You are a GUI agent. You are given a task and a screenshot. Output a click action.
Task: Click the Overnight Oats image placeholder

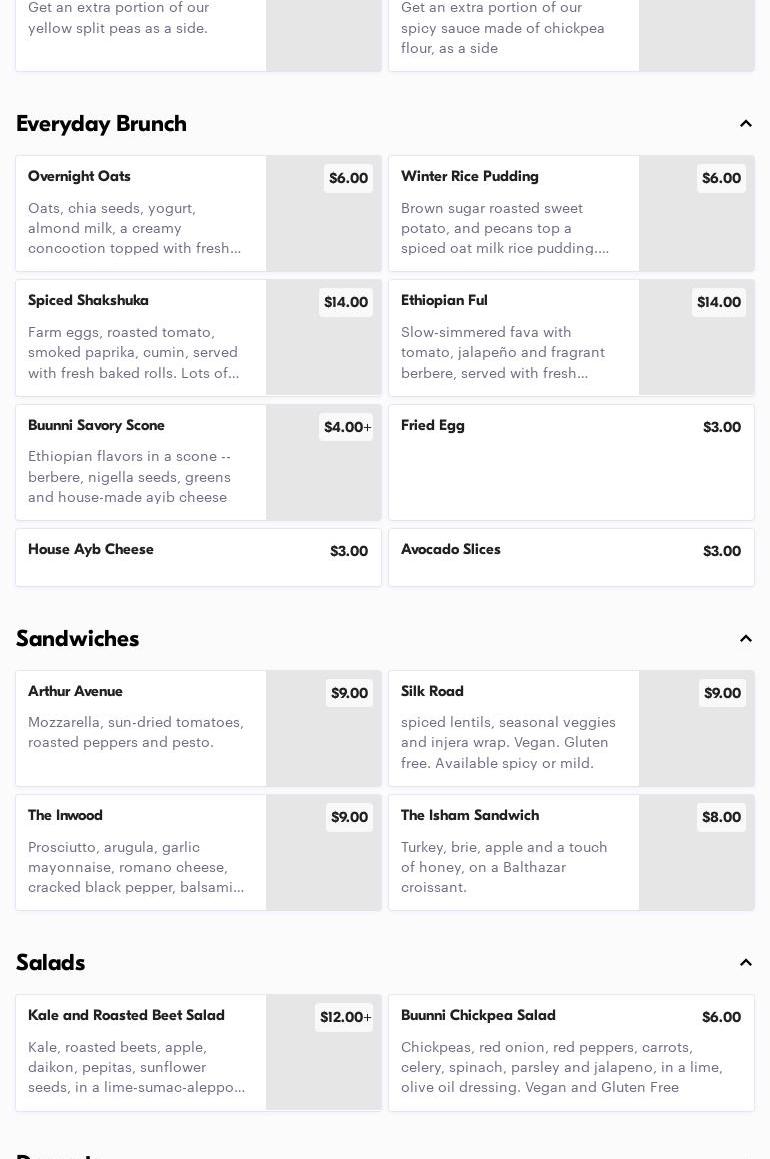pos(324,213)
